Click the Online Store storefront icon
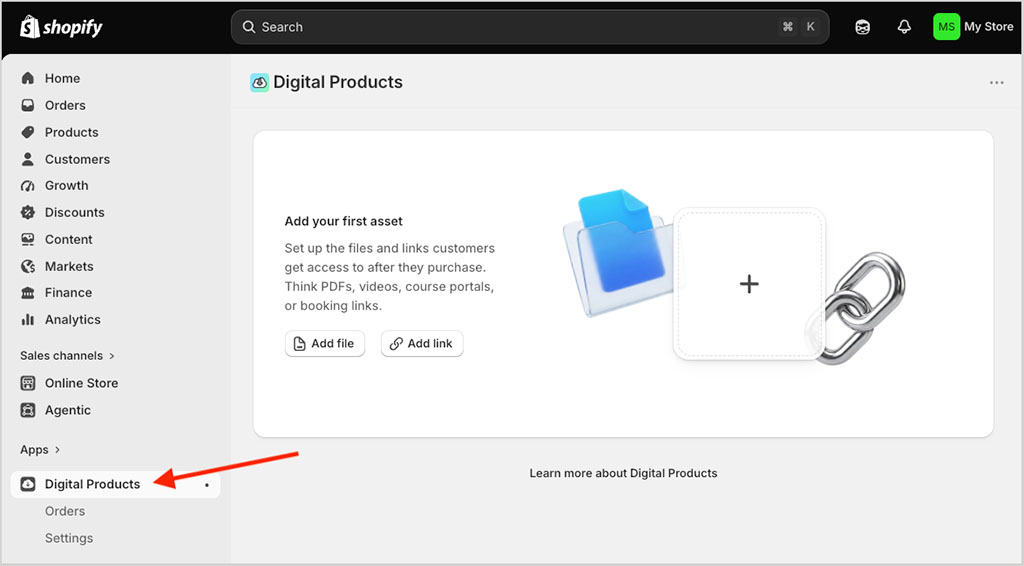The width and height of the screenshot is (1024, 566). pyautogui.click(x=27, y=383)
